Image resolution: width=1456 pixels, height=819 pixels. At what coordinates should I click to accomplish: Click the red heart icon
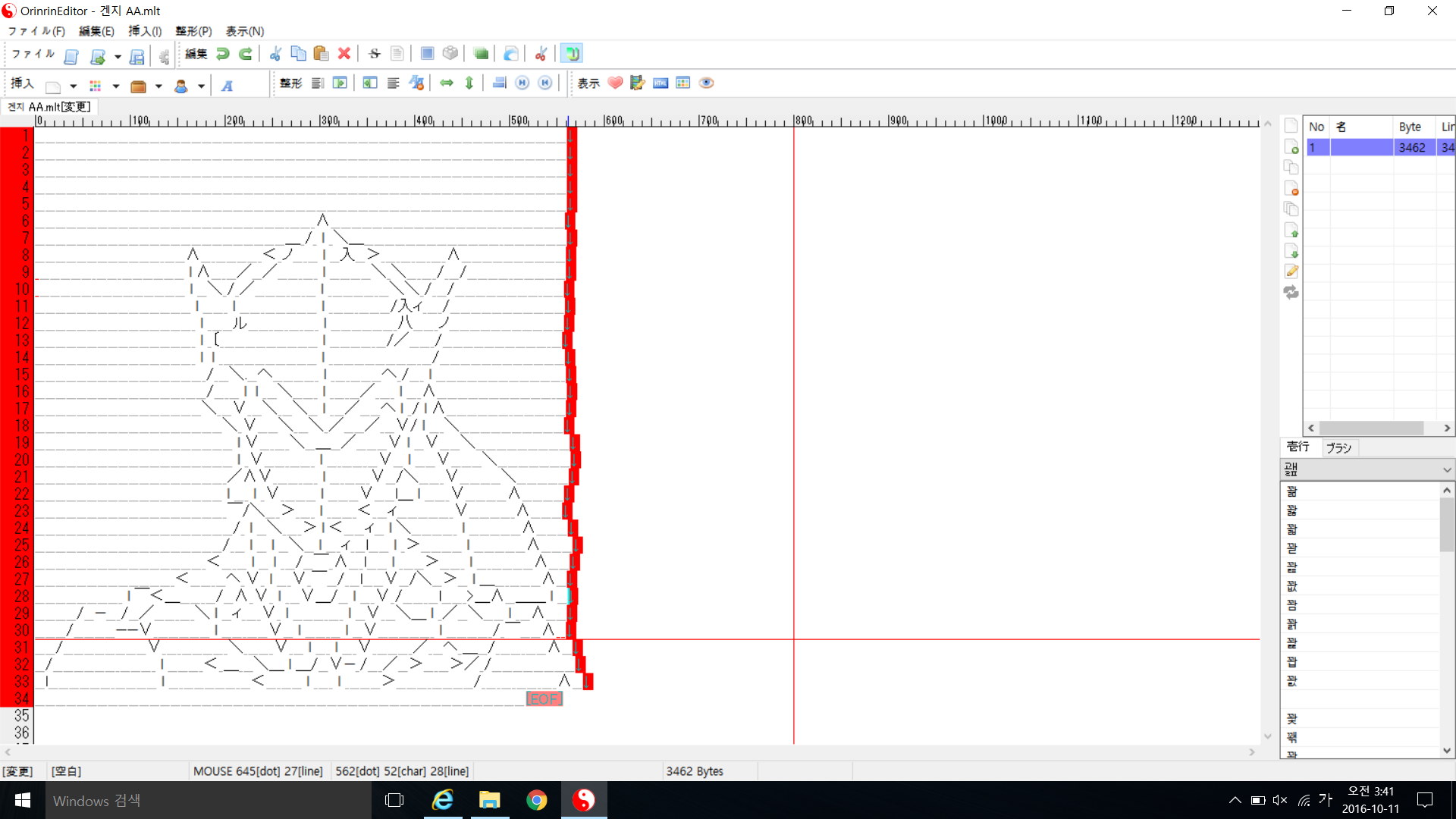click(615, 83)
